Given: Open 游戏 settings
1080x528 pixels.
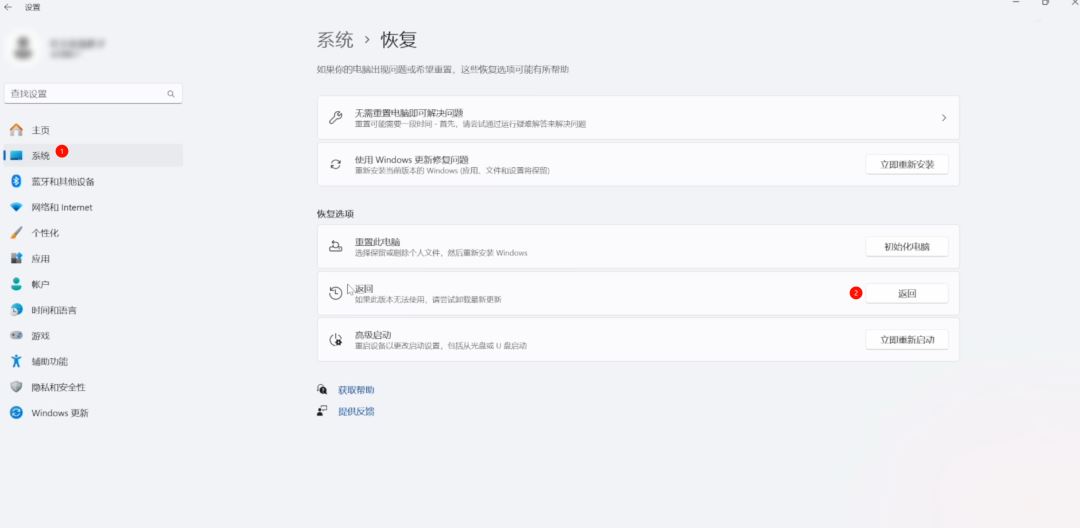Looking at the screenshot, I should coord(94,335).
